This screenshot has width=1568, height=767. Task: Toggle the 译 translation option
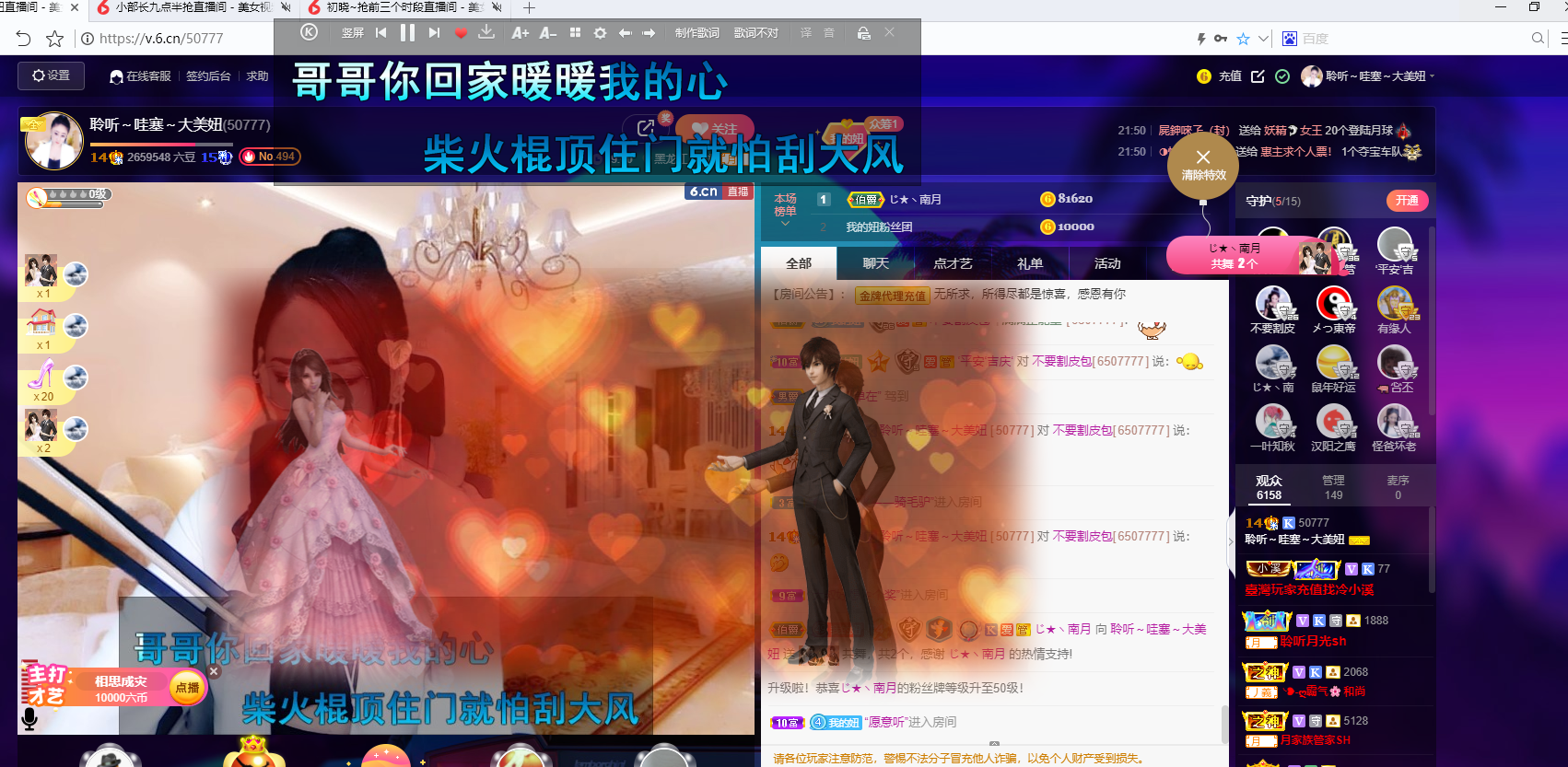[806, 32]
